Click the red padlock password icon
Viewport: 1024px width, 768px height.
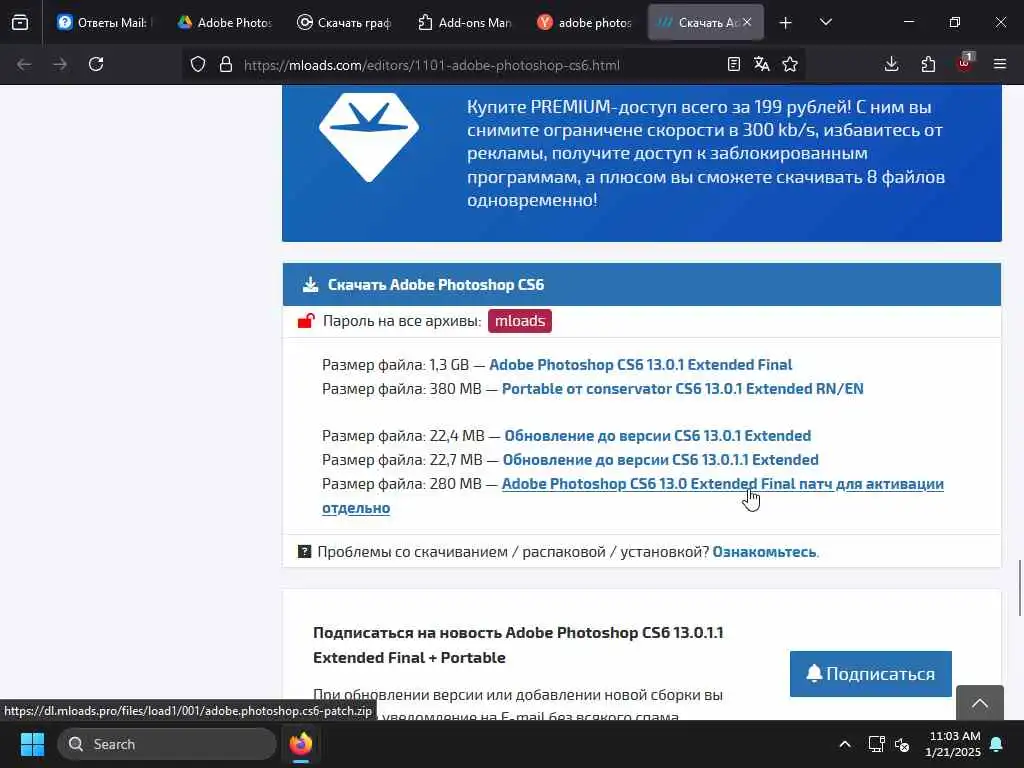306,321
